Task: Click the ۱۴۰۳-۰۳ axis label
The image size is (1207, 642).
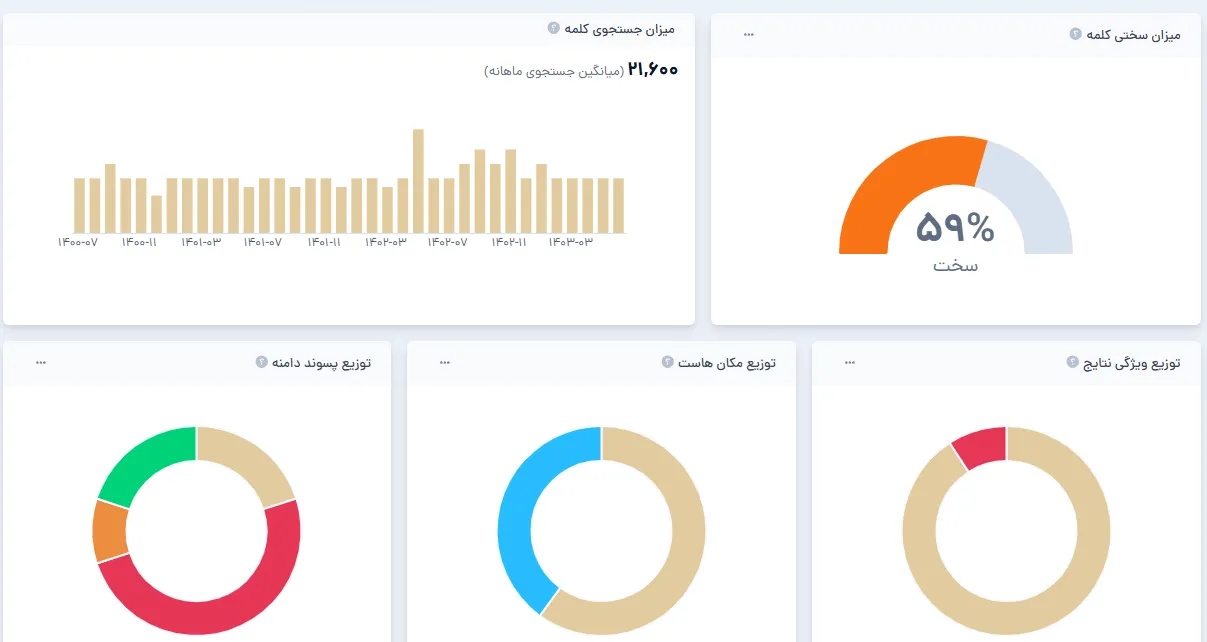Action: click(570, 242)
